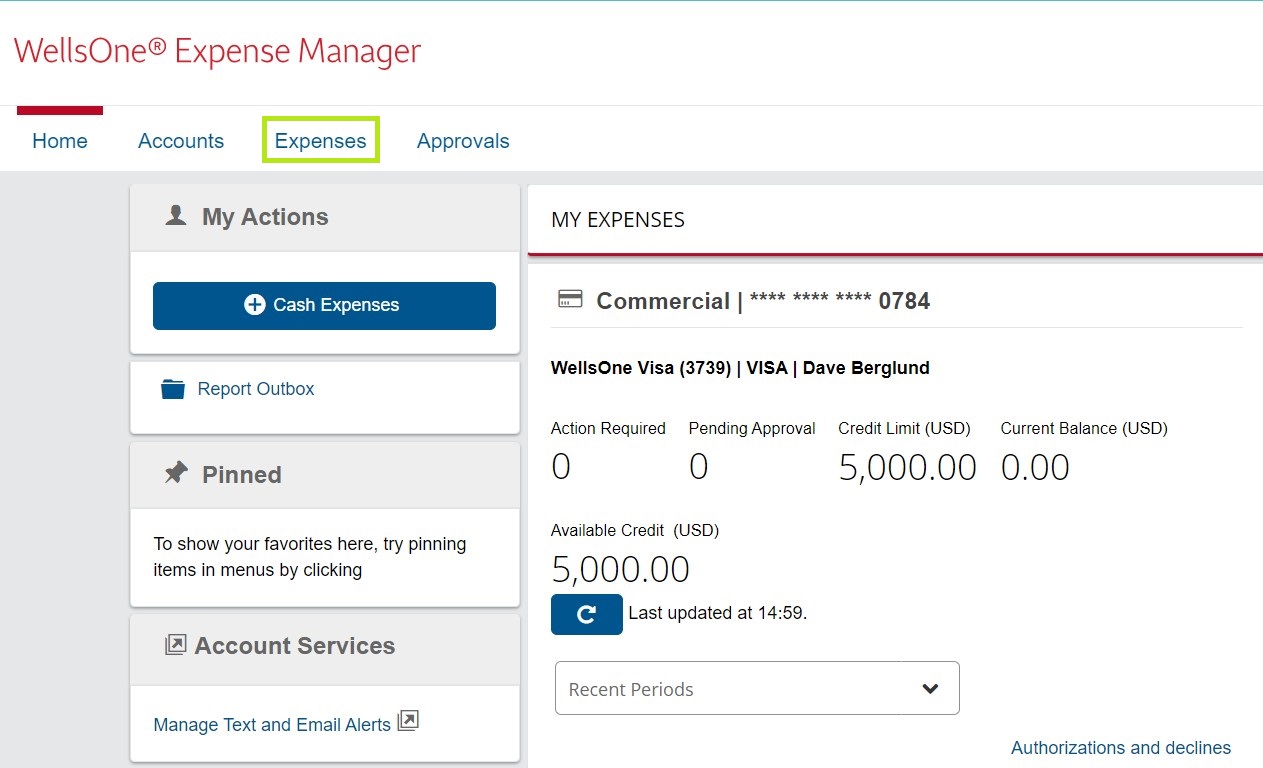
Task: Open Authorizations and declines
Action: click(x=1122, y=747)
